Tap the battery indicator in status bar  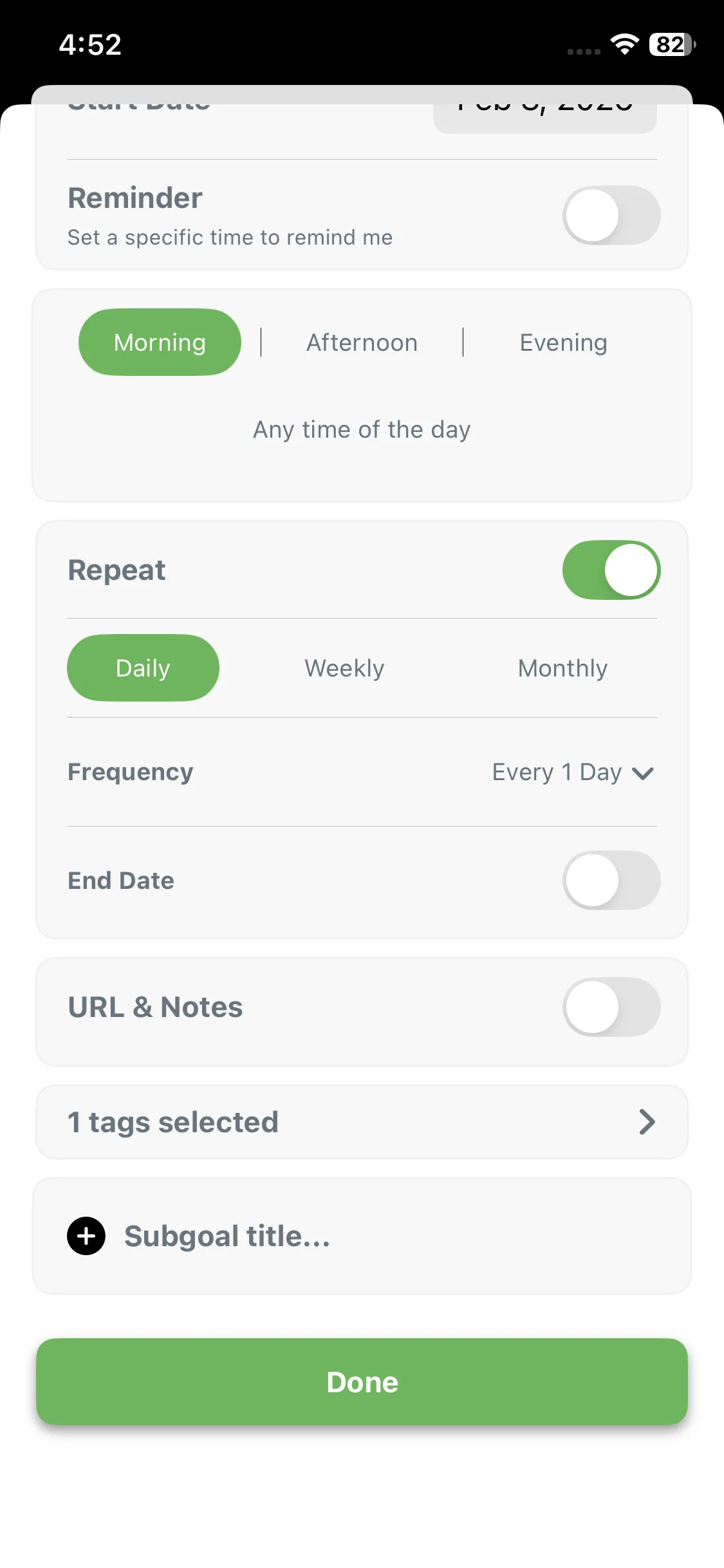[672, 44]
